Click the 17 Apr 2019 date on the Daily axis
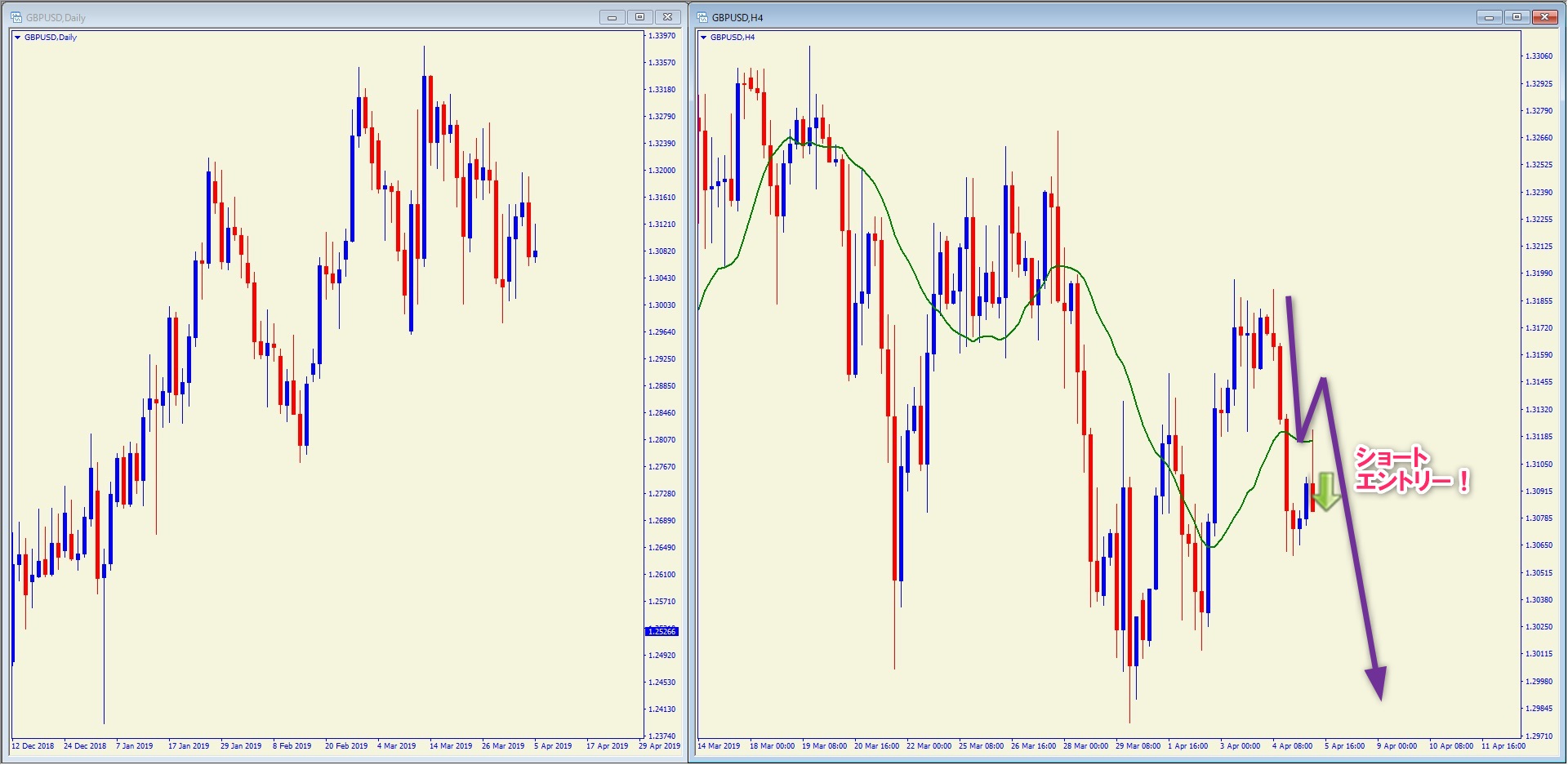This screenshot has width=1568, height=765. [608, 746]
